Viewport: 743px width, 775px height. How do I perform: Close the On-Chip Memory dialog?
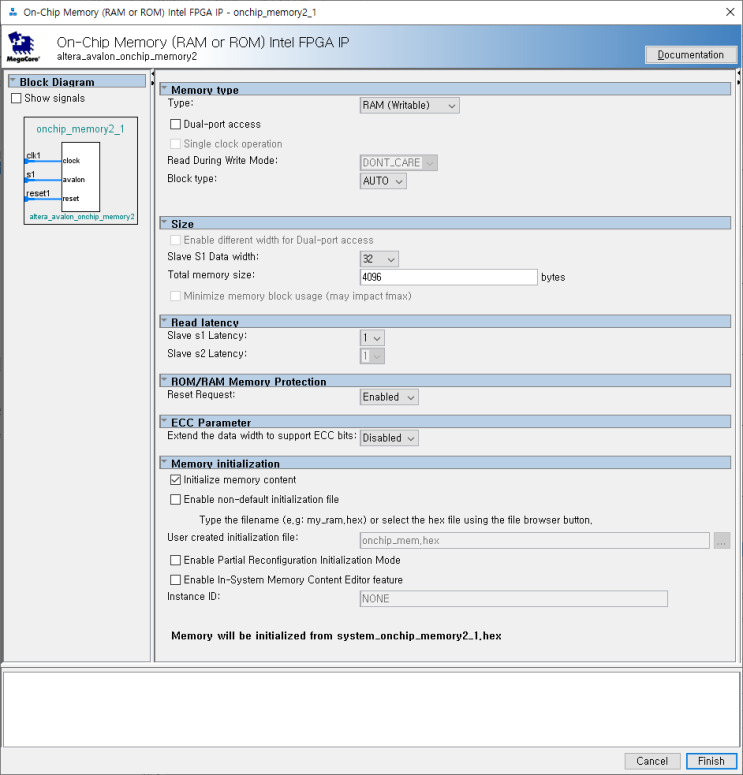[730, 12]
